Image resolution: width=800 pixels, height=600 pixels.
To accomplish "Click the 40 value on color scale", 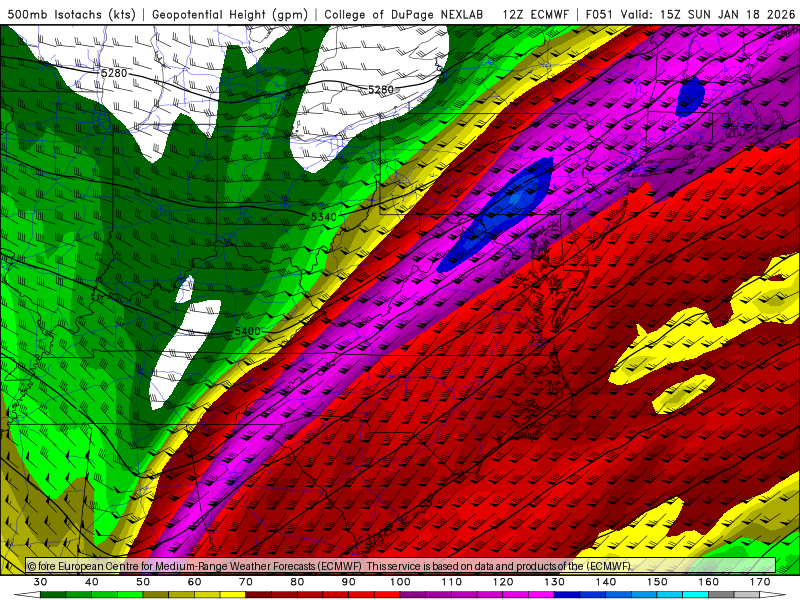I will (92, 582).
